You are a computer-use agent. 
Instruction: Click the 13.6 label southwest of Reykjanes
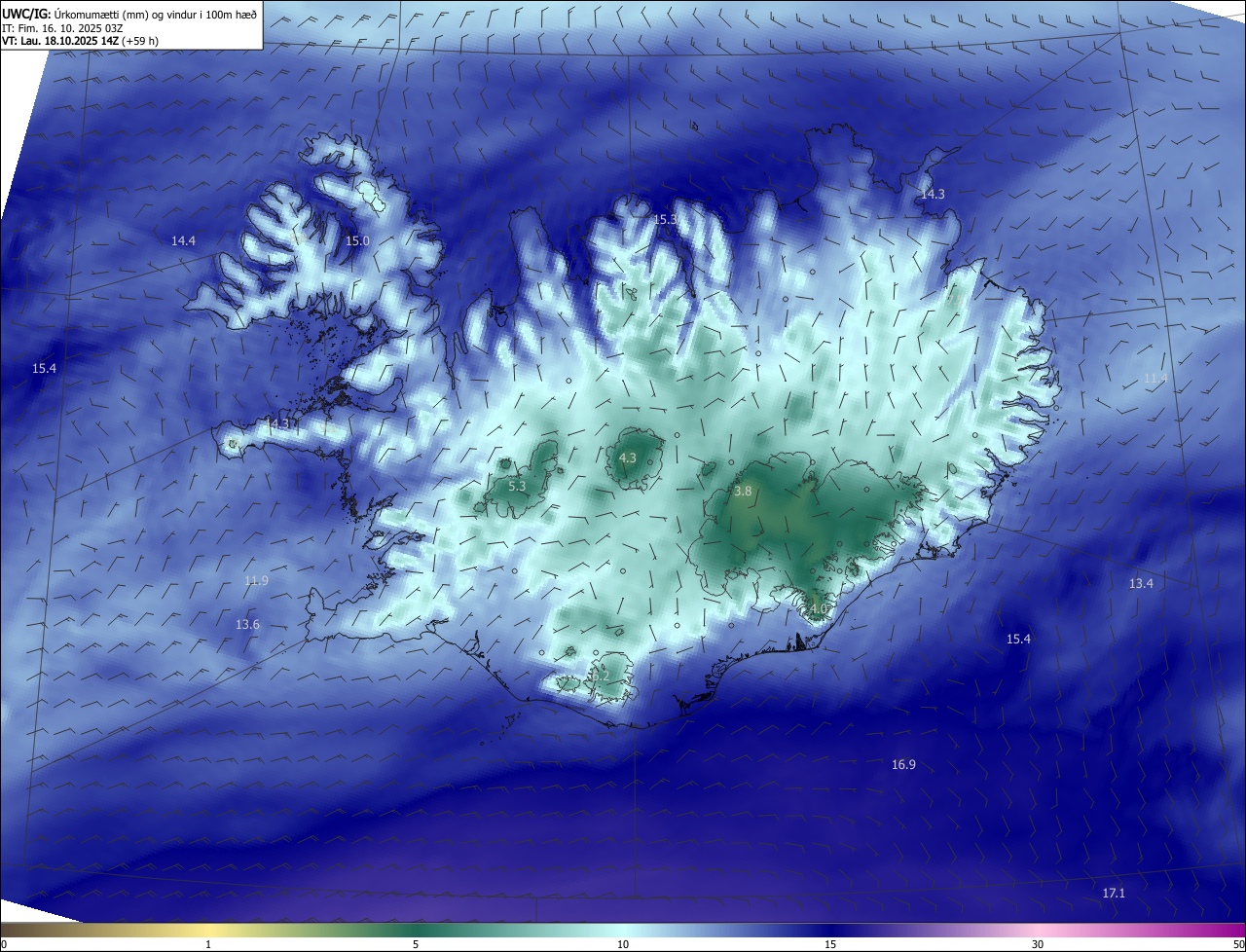(x=247, y=625)
